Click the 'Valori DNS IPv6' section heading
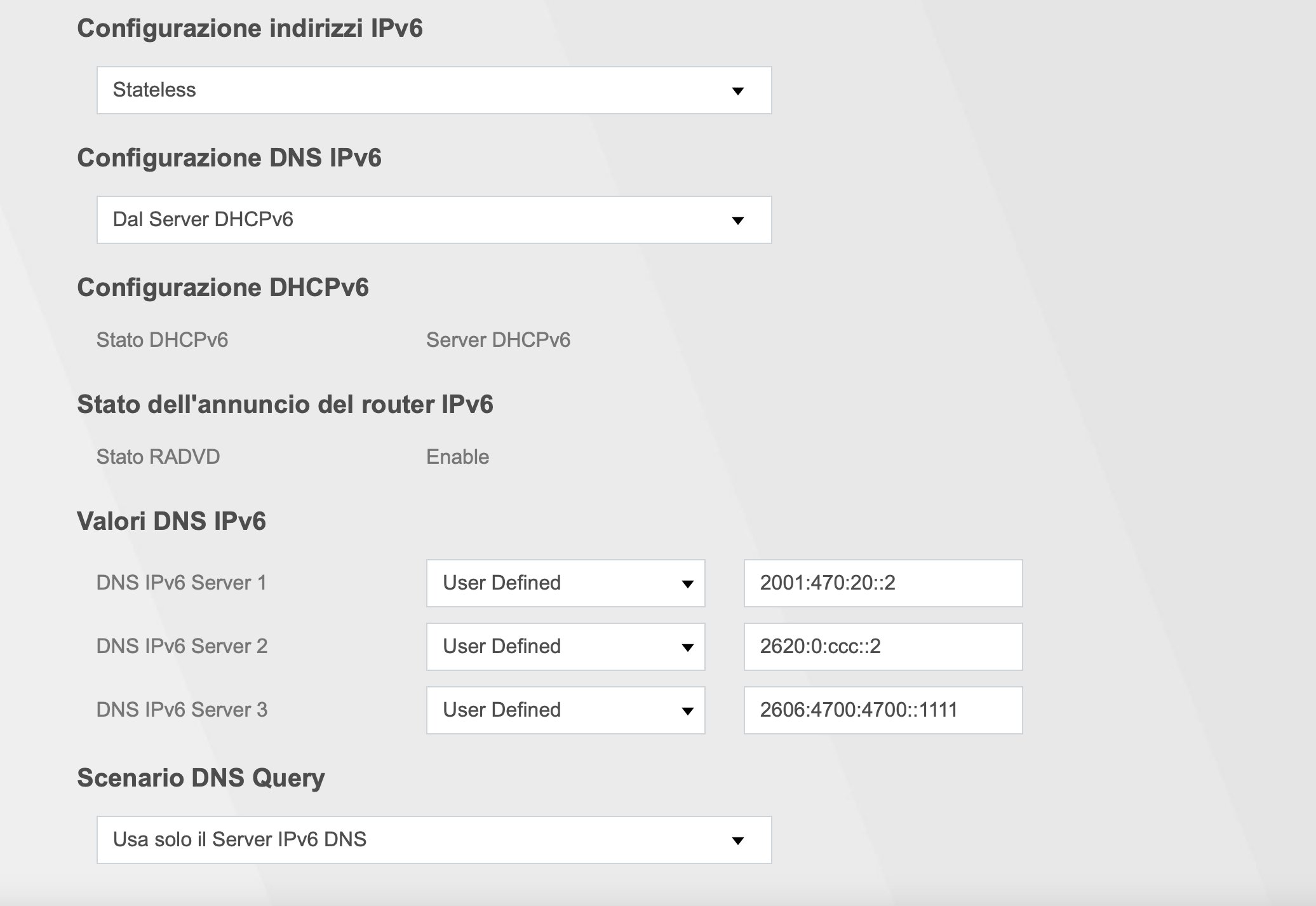 pyautogui.click(x=171, y=521)
